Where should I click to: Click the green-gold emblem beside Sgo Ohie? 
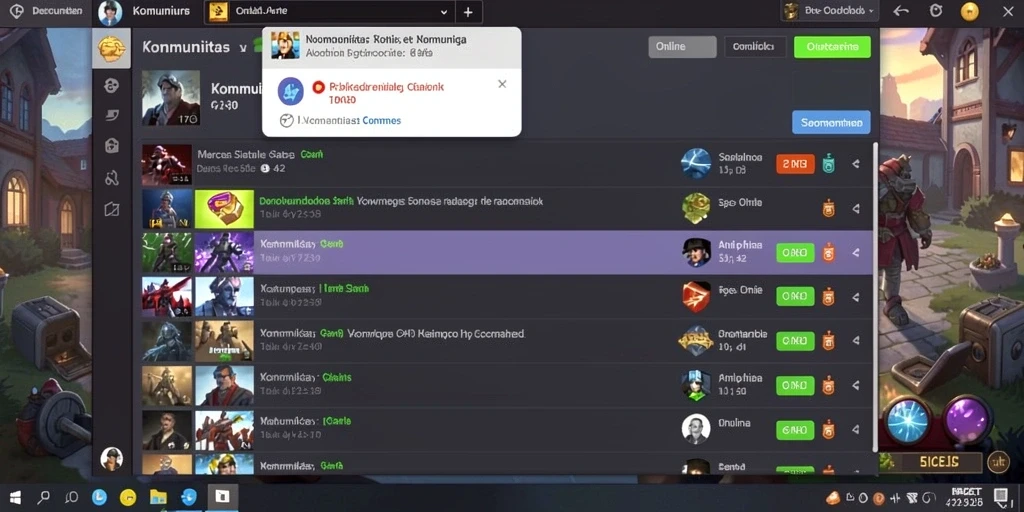pos(696,208)
